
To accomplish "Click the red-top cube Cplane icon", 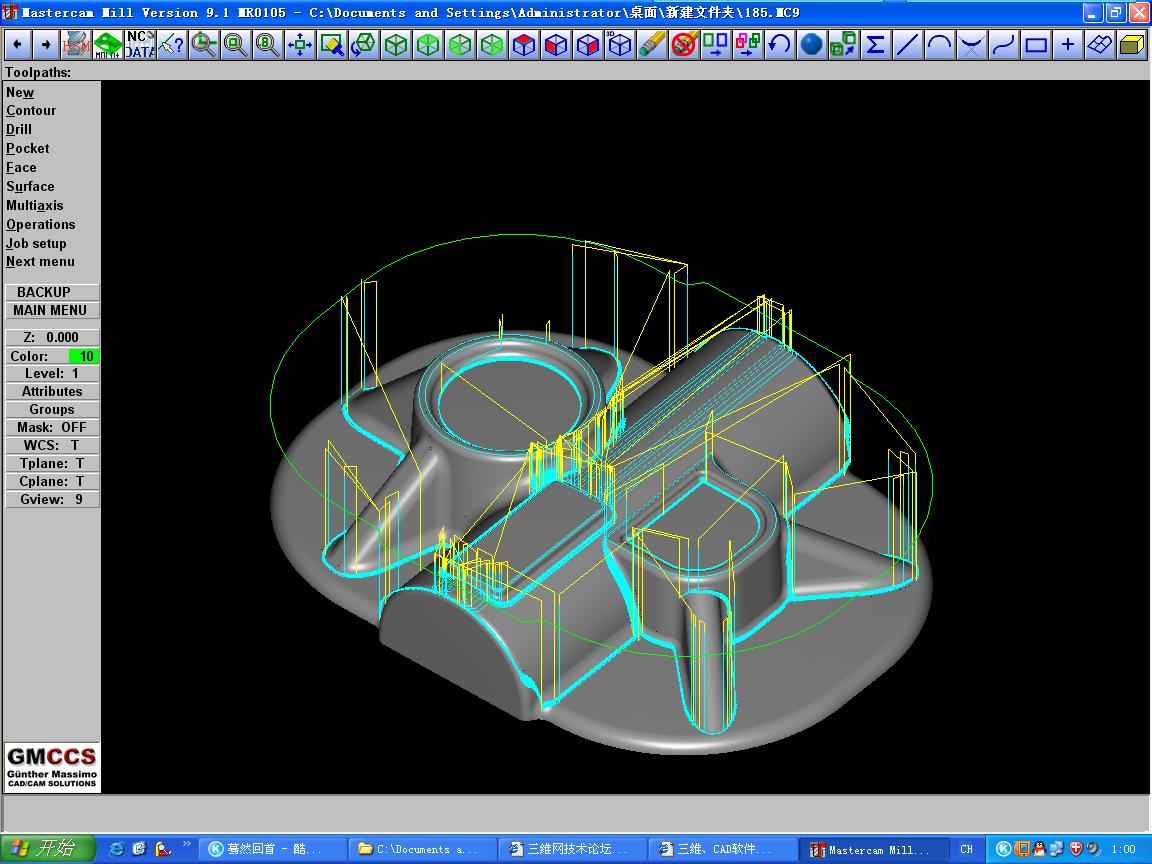I will (x=524, y=46).
